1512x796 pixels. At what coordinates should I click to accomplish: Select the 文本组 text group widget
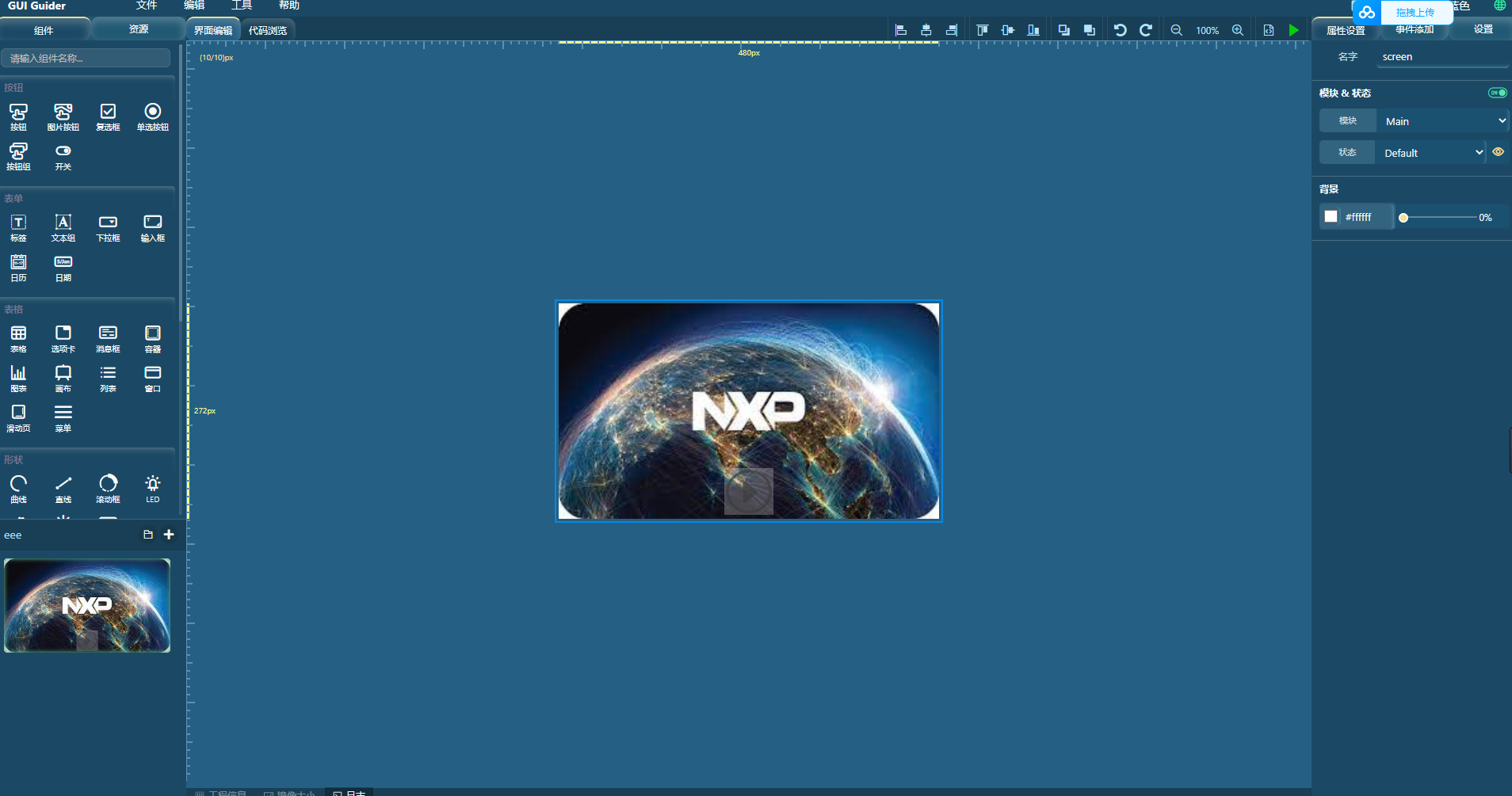click(63, 227)
